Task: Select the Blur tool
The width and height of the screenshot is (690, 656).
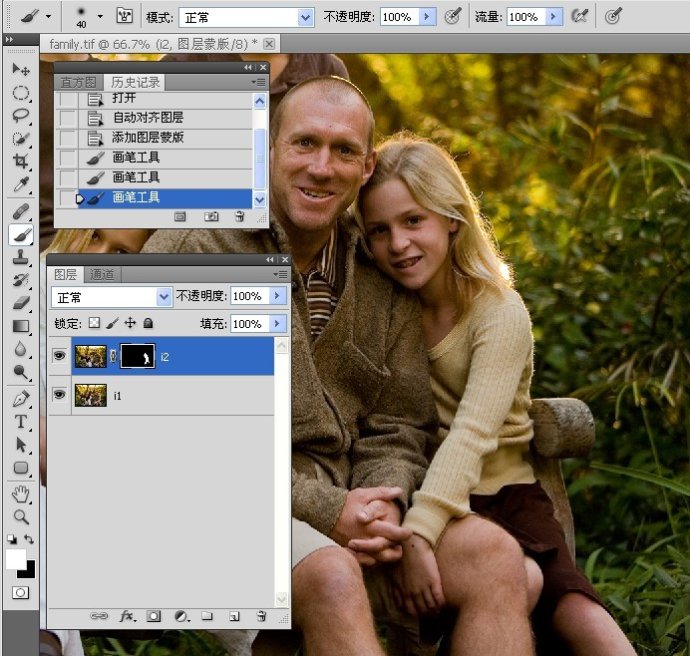Action: 21,349
